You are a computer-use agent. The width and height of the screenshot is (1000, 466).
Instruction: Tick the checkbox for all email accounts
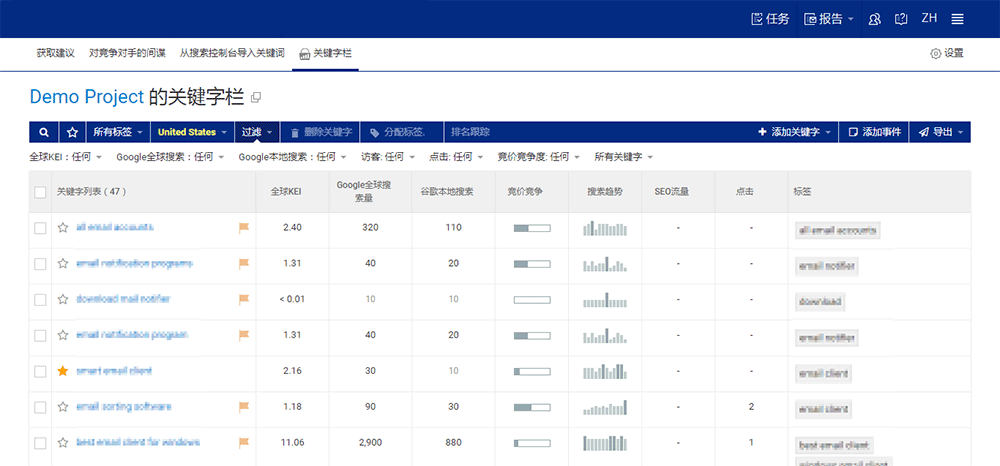(x=40, y=228)
